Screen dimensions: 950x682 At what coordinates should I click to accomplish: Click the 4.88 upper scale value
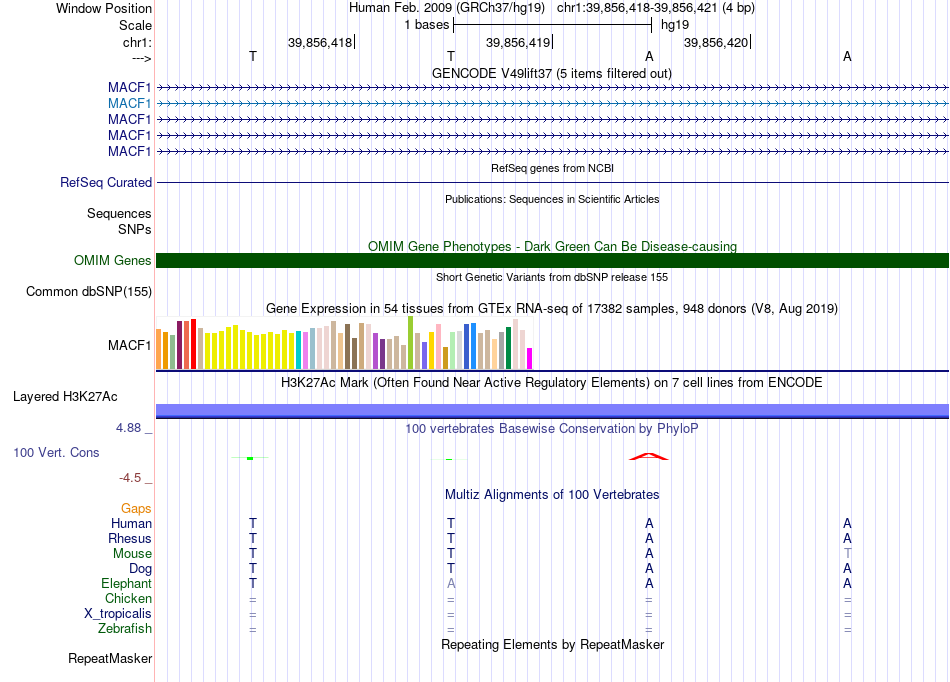128,428
